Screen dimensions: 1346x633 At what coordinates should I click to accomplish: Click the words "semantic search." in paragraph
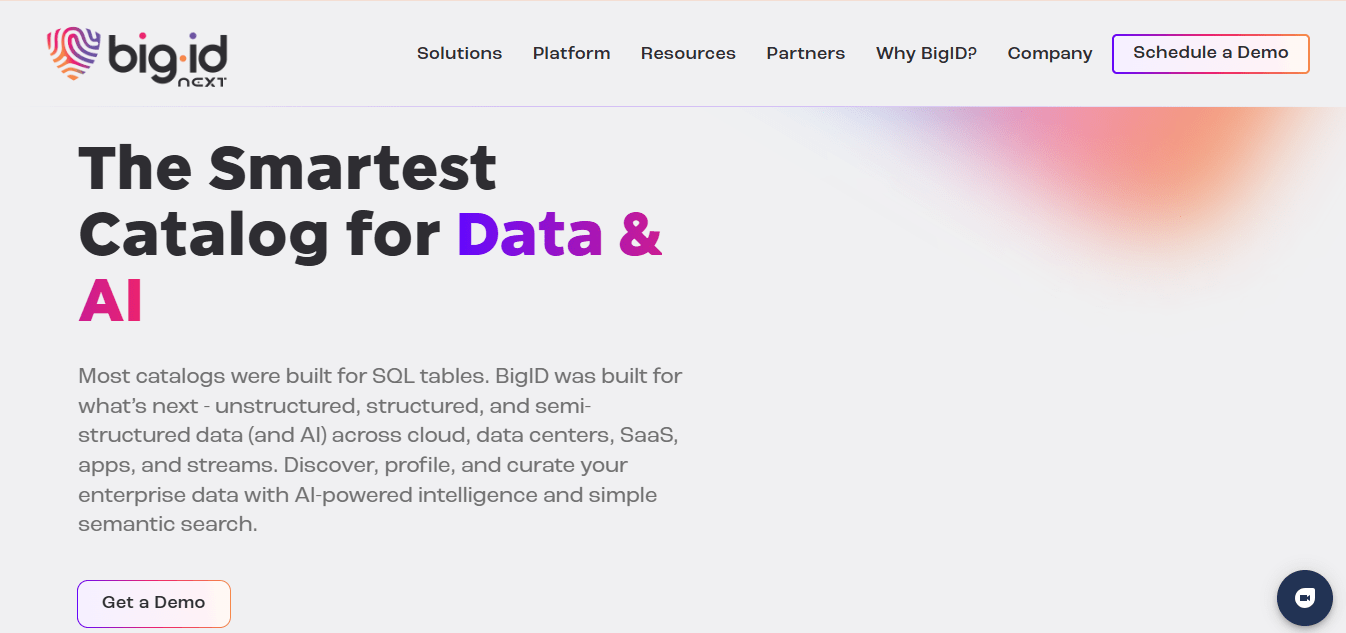click(168, 524)
